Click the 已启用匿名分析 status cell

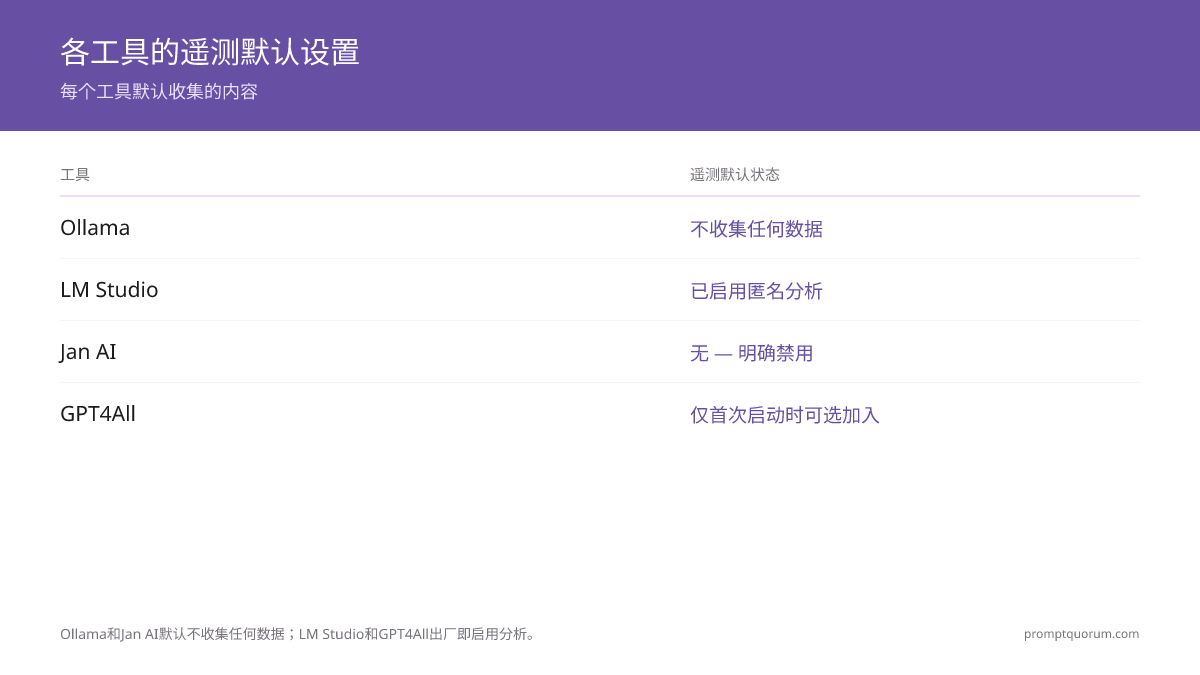[x=756, y=291]
